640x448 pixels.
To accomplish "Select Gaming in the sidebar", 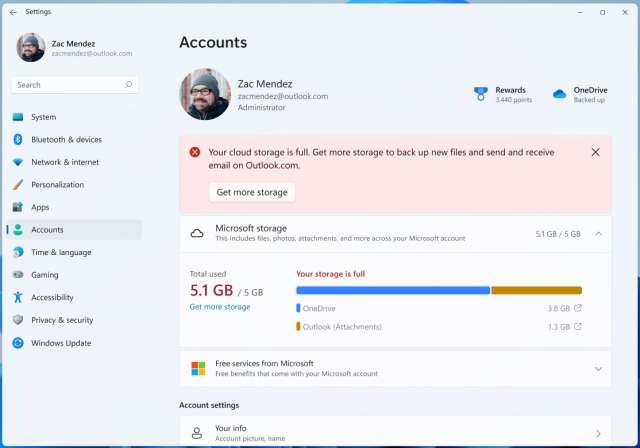I will coord(45,275).
